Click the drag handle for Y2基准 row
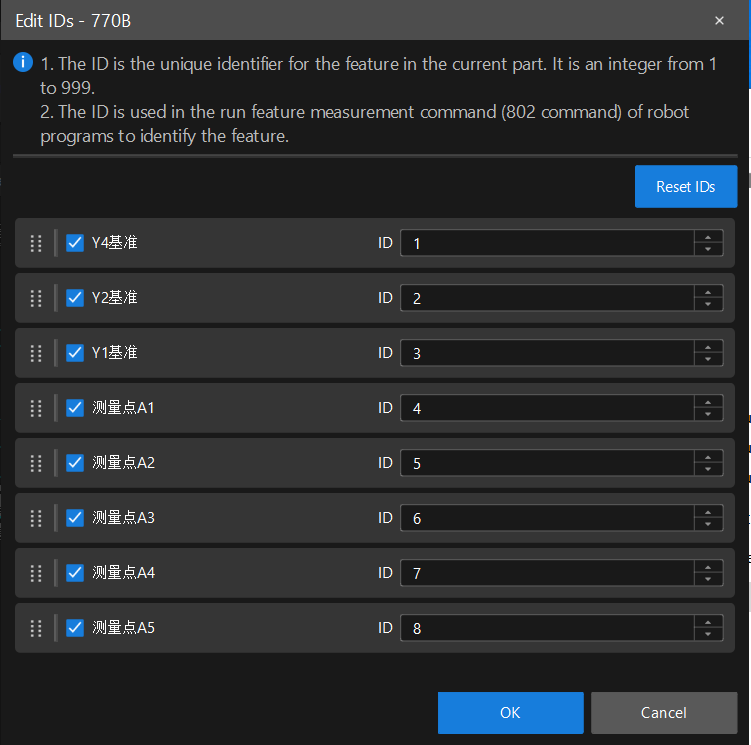 point(36,298)
